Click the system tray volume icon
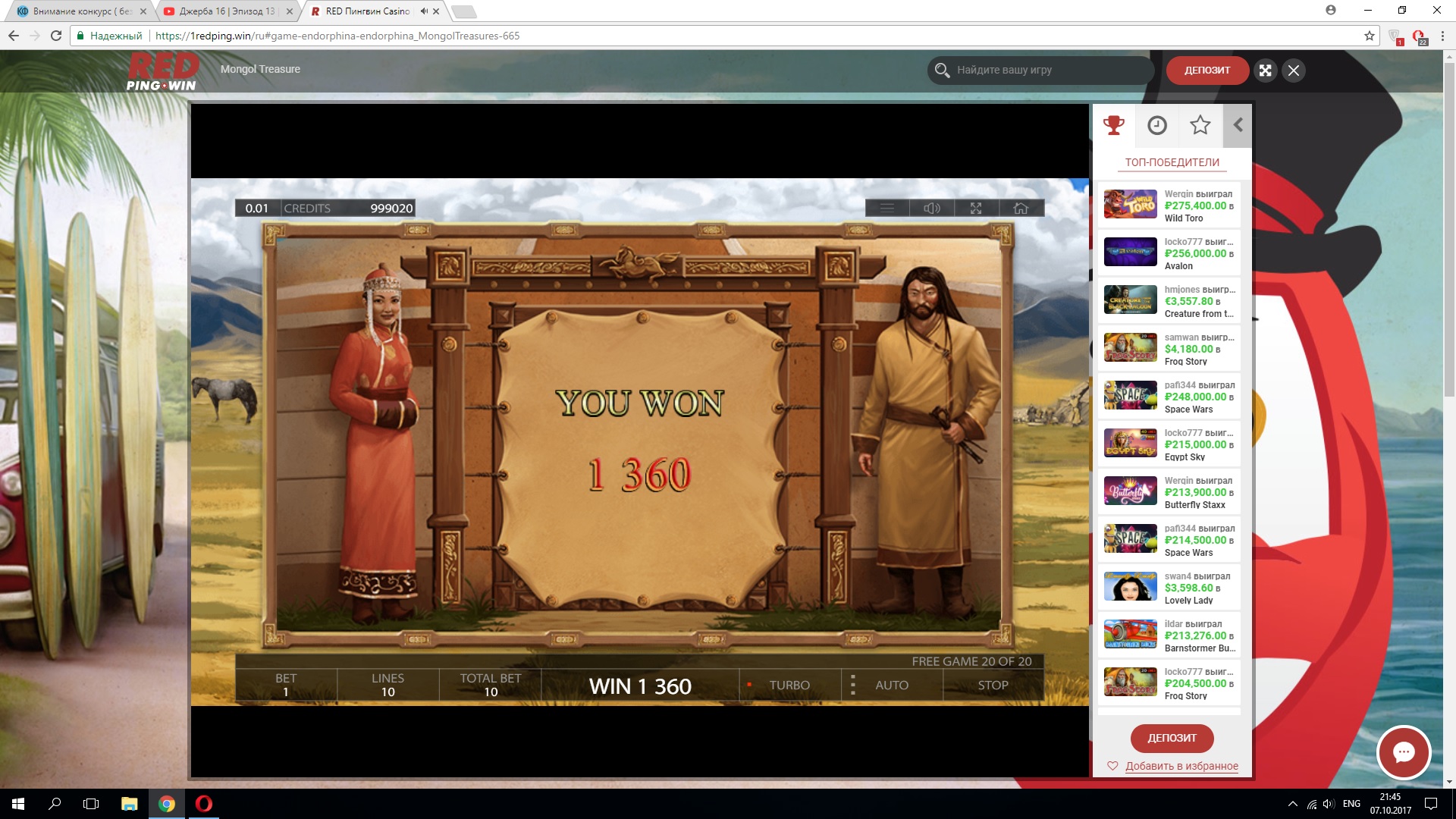This screenshot has height=819, width=1456. point(1329,804)
